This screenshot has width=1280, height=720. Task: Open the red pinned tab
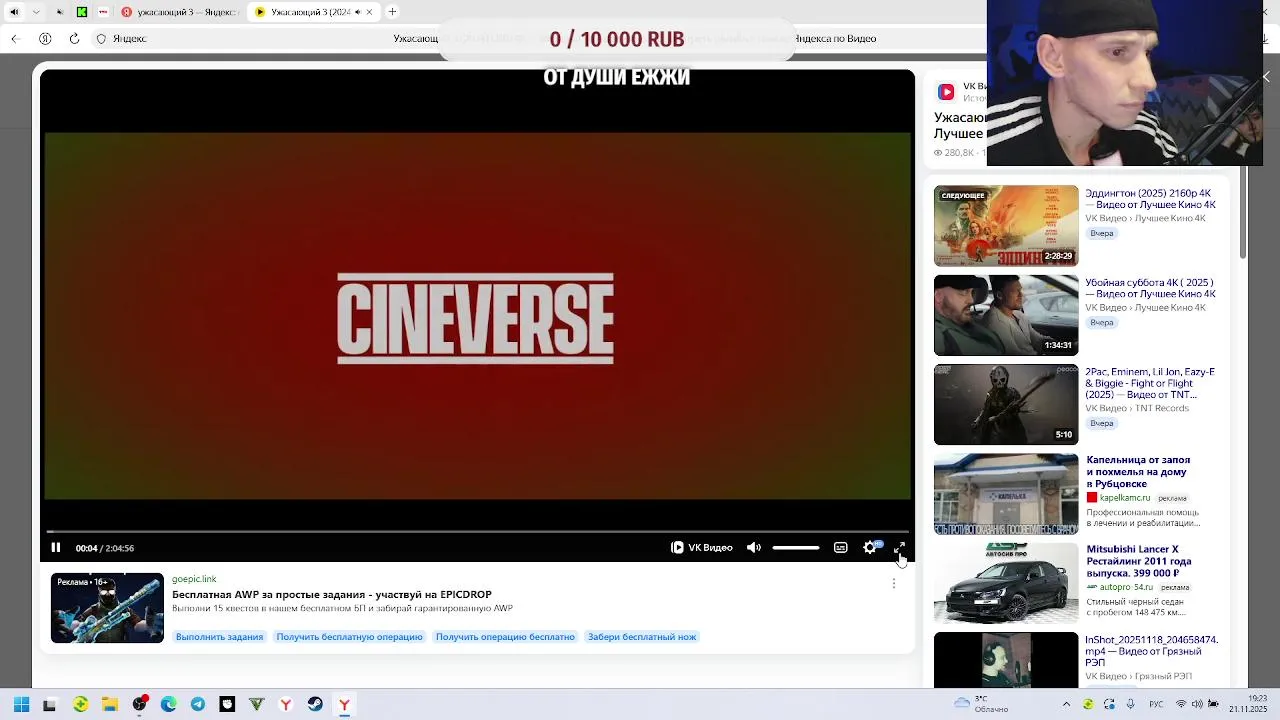pyautogui.click(x=103, y=12)
